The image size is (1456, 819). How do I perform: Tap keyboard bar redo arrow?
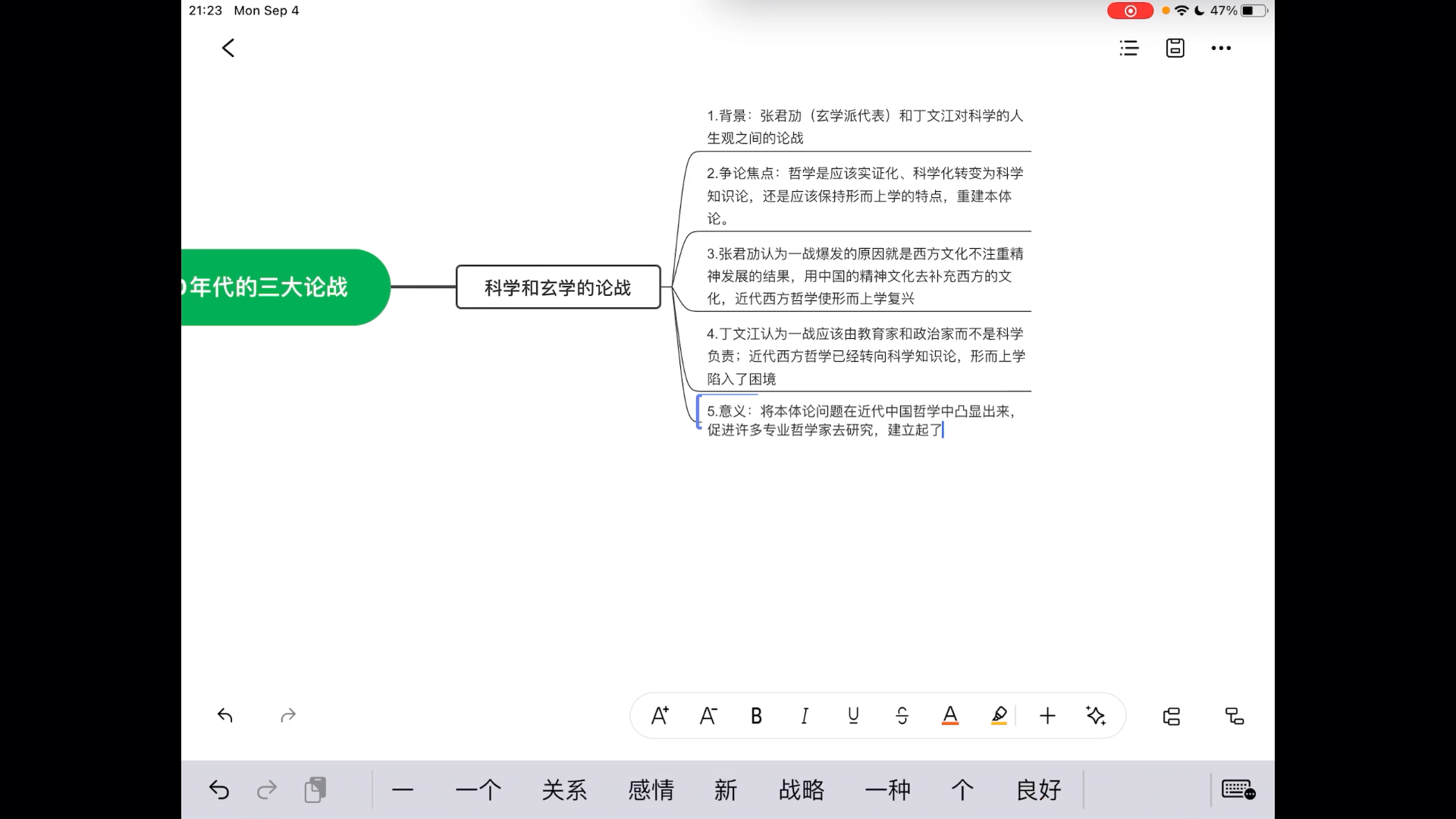(267, 790)
